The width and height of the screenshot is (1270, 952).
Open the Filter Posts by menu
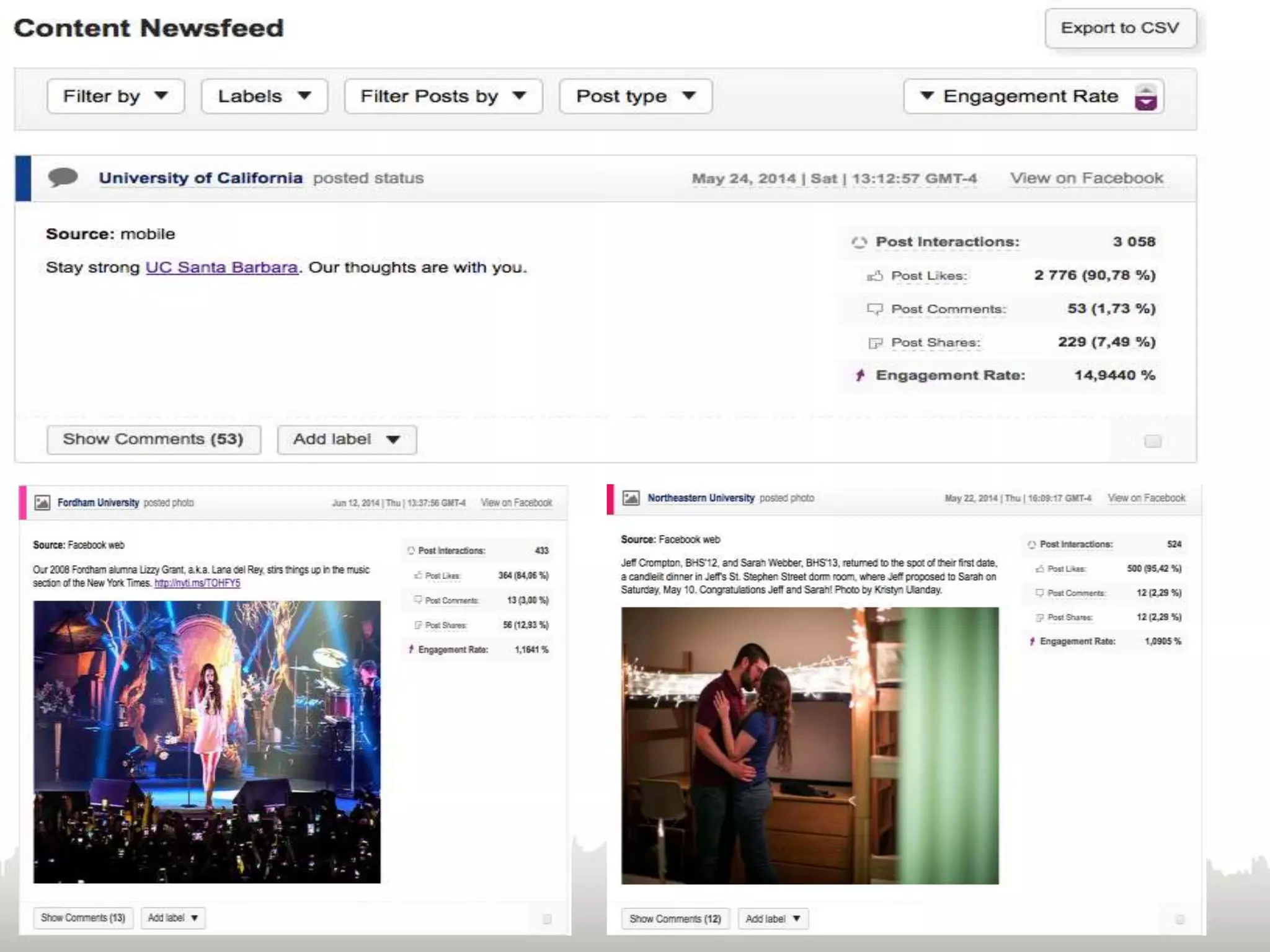[x=443, y=96]
